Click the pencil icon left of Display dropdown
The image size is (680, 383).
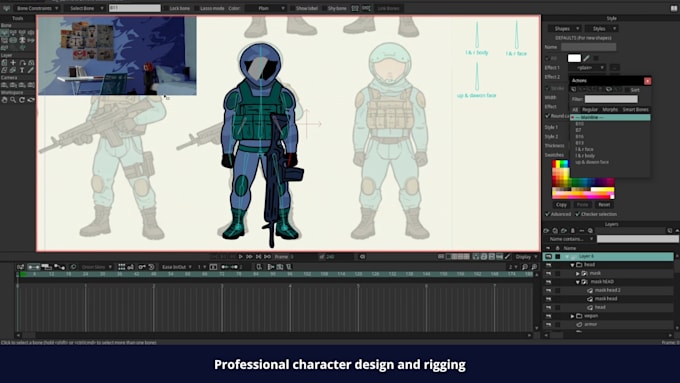(x=507, y=257)
